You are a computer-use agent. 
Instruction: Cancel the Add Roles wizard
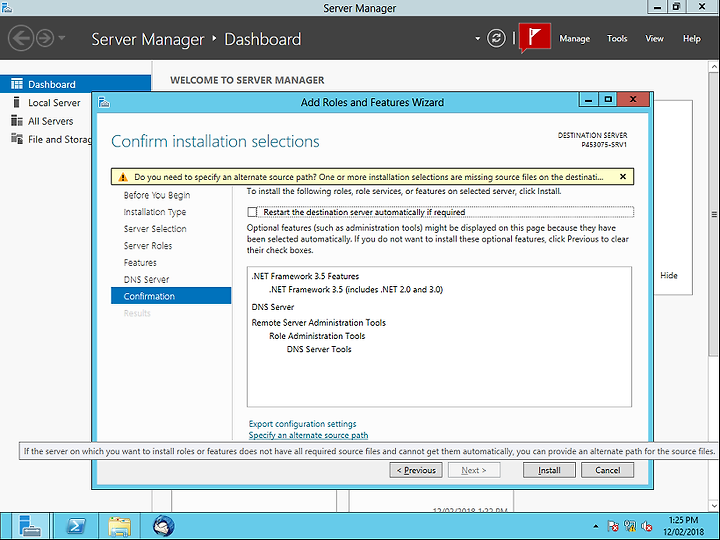tap(608, 470)
